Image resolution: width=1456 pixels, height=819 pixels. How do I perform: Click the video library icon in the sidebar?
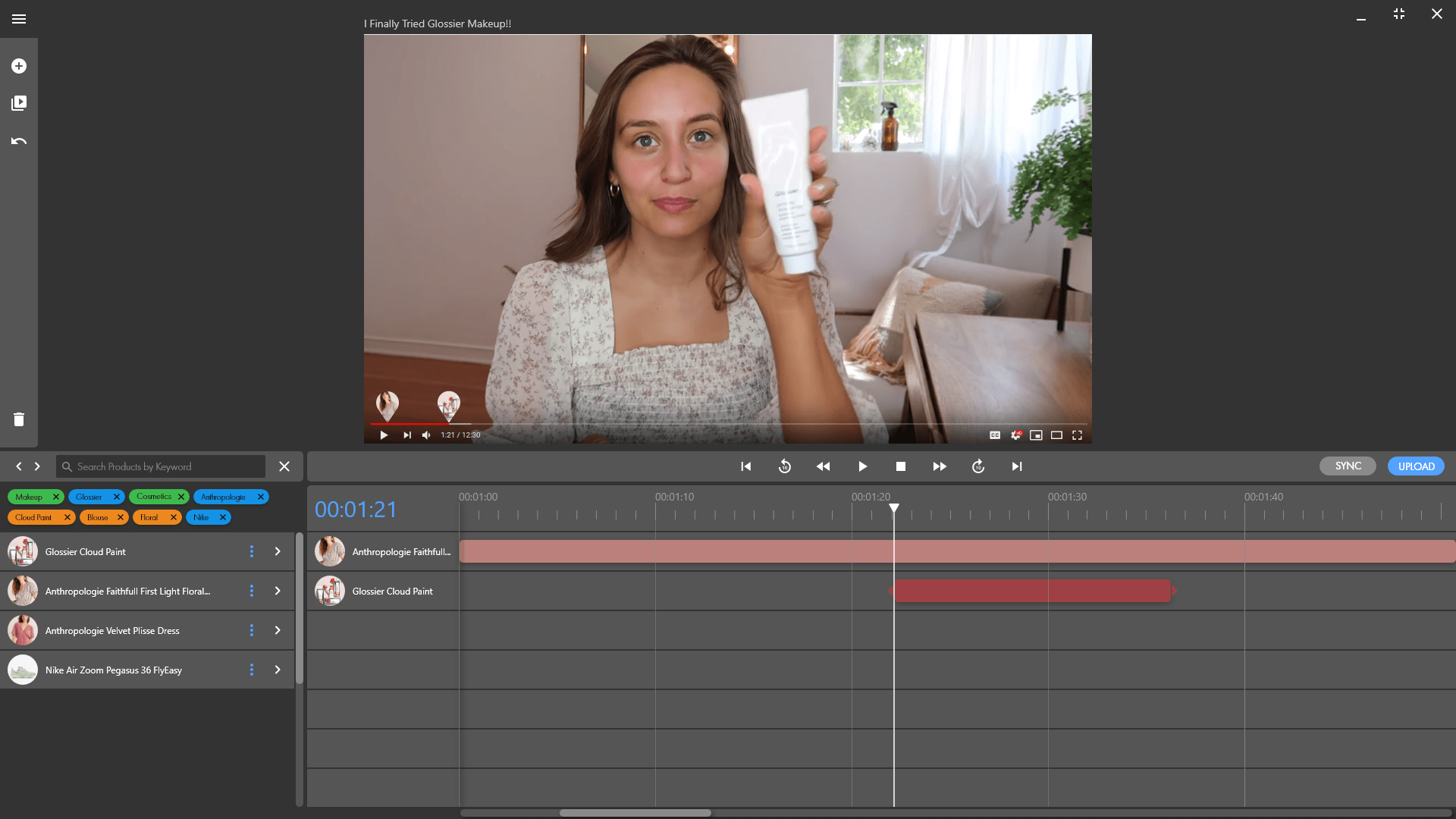click(19, 103)
